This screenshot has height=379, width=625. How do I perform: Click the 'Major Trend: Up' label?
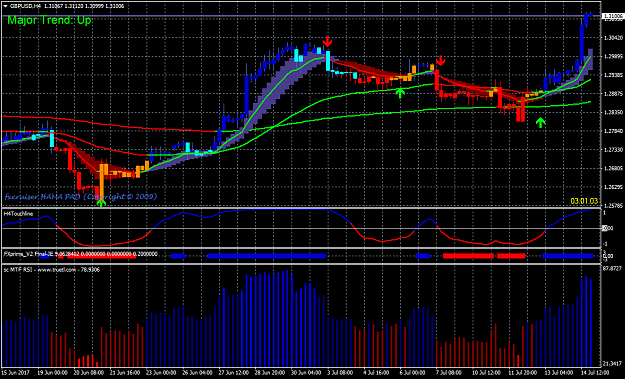49,20
